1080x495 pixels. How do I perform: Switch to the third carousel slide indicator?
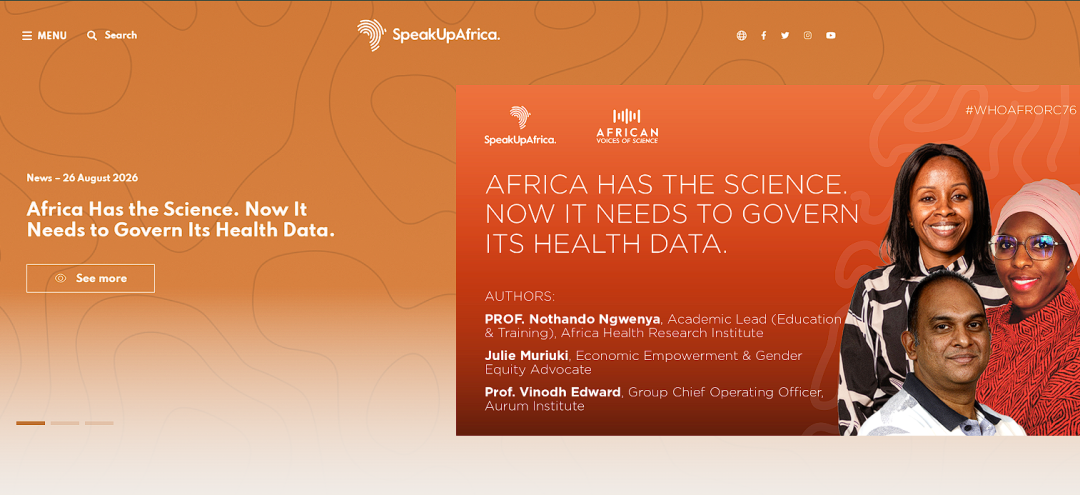tap(99, 423)
